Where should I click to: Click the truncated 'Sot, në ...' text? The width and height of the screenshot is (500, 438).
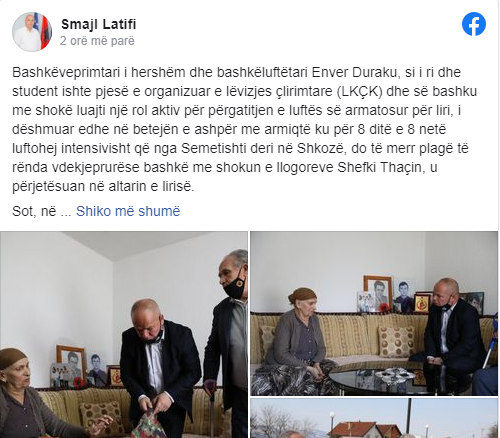point(42,211)
